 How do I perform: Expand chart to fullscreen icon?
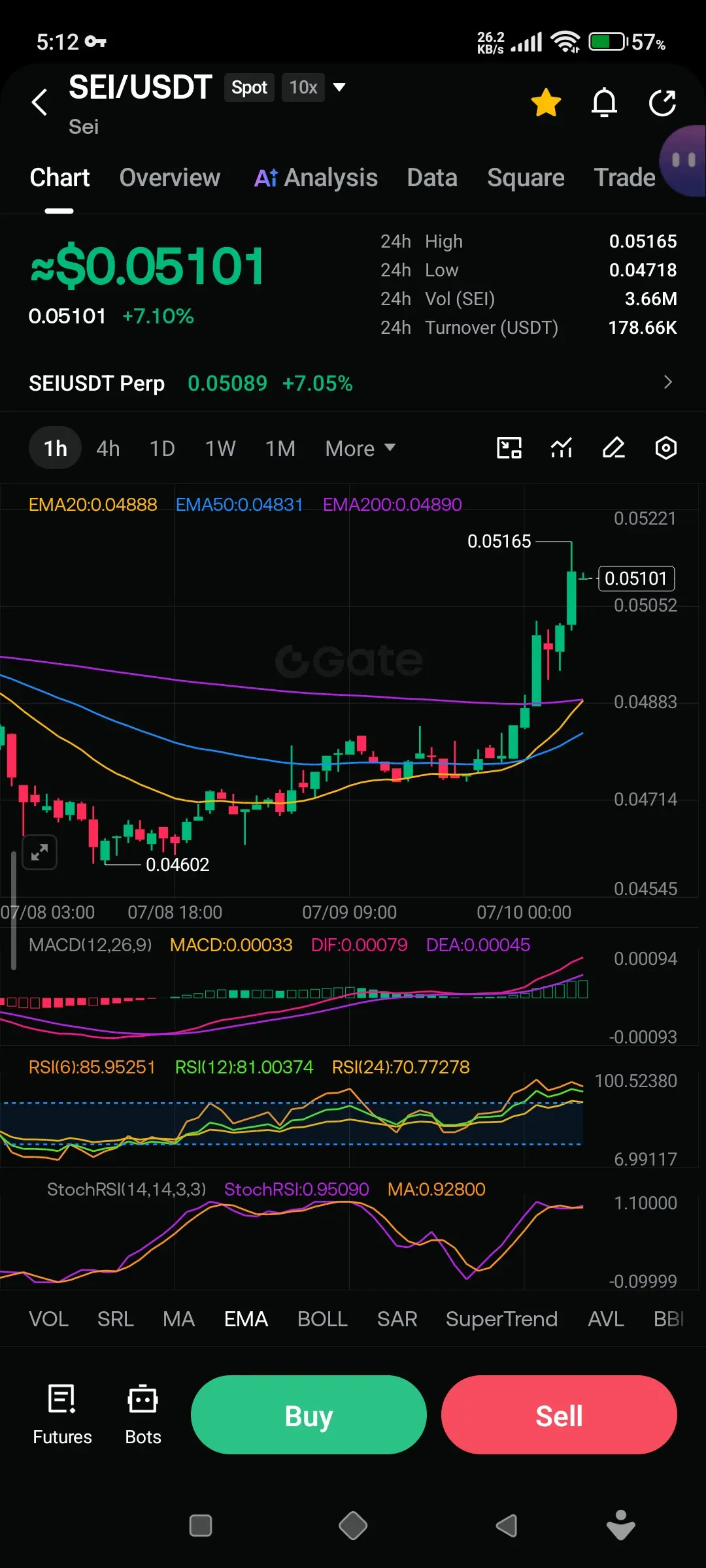40,852
